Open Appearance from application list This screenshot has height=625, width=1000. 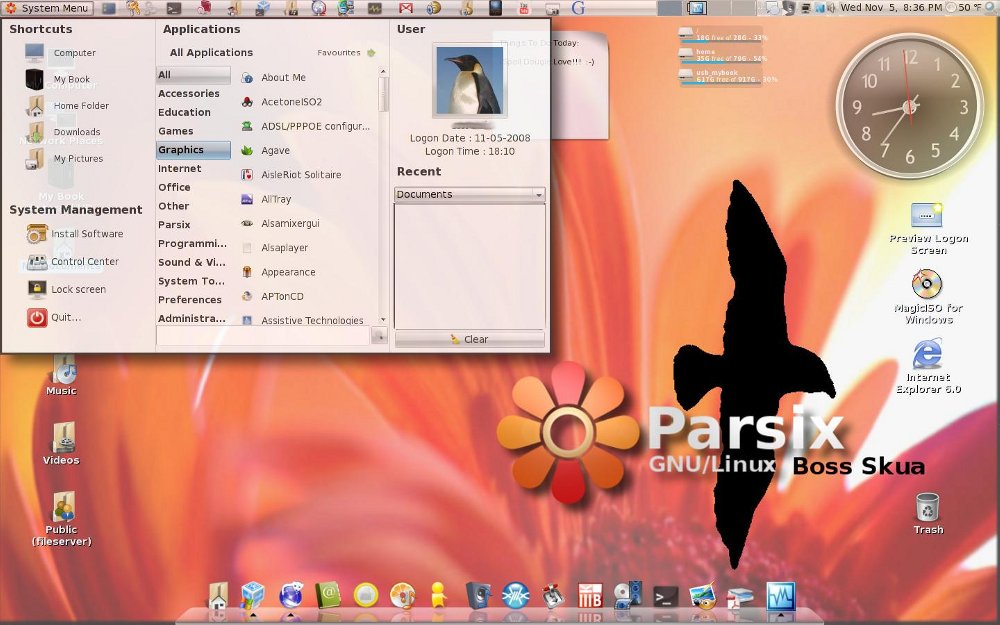click(278, 272)
